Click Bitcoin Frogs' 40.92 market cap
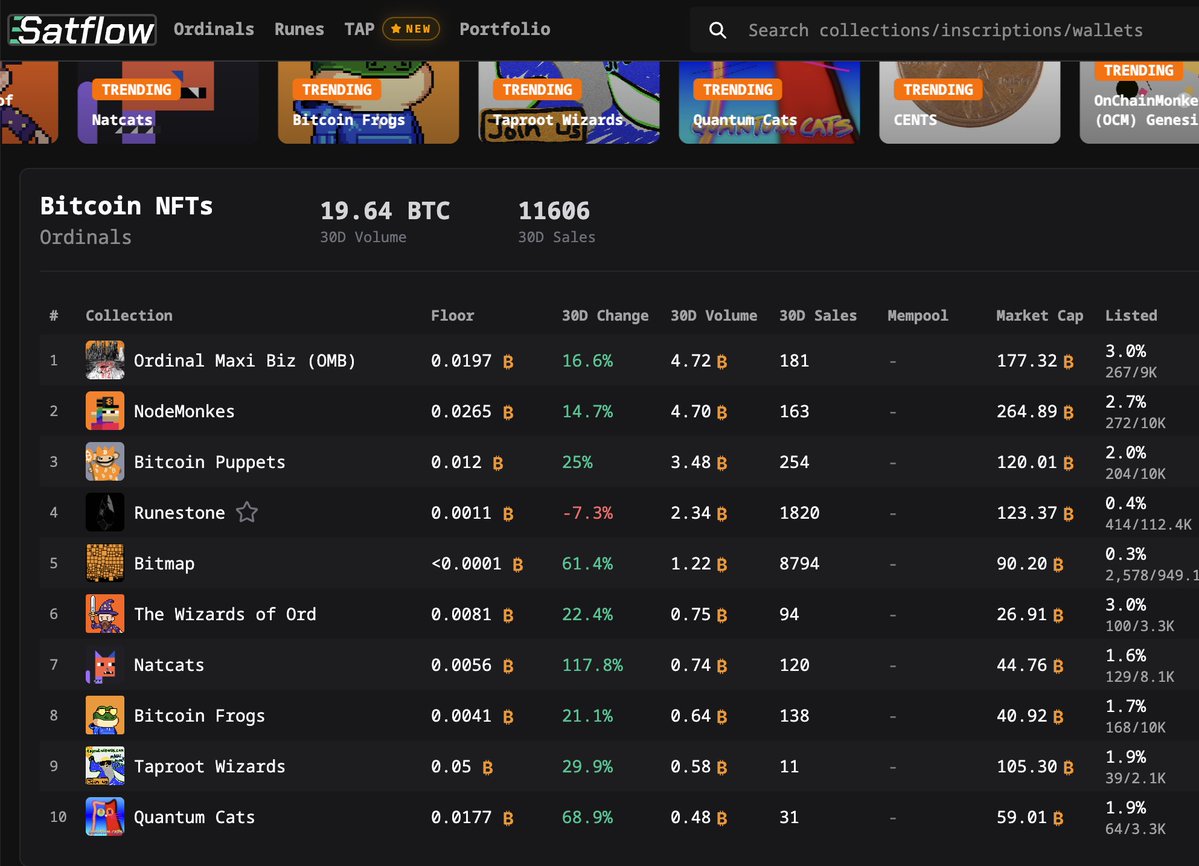 pyautogui.click(x=1022, y=716)
